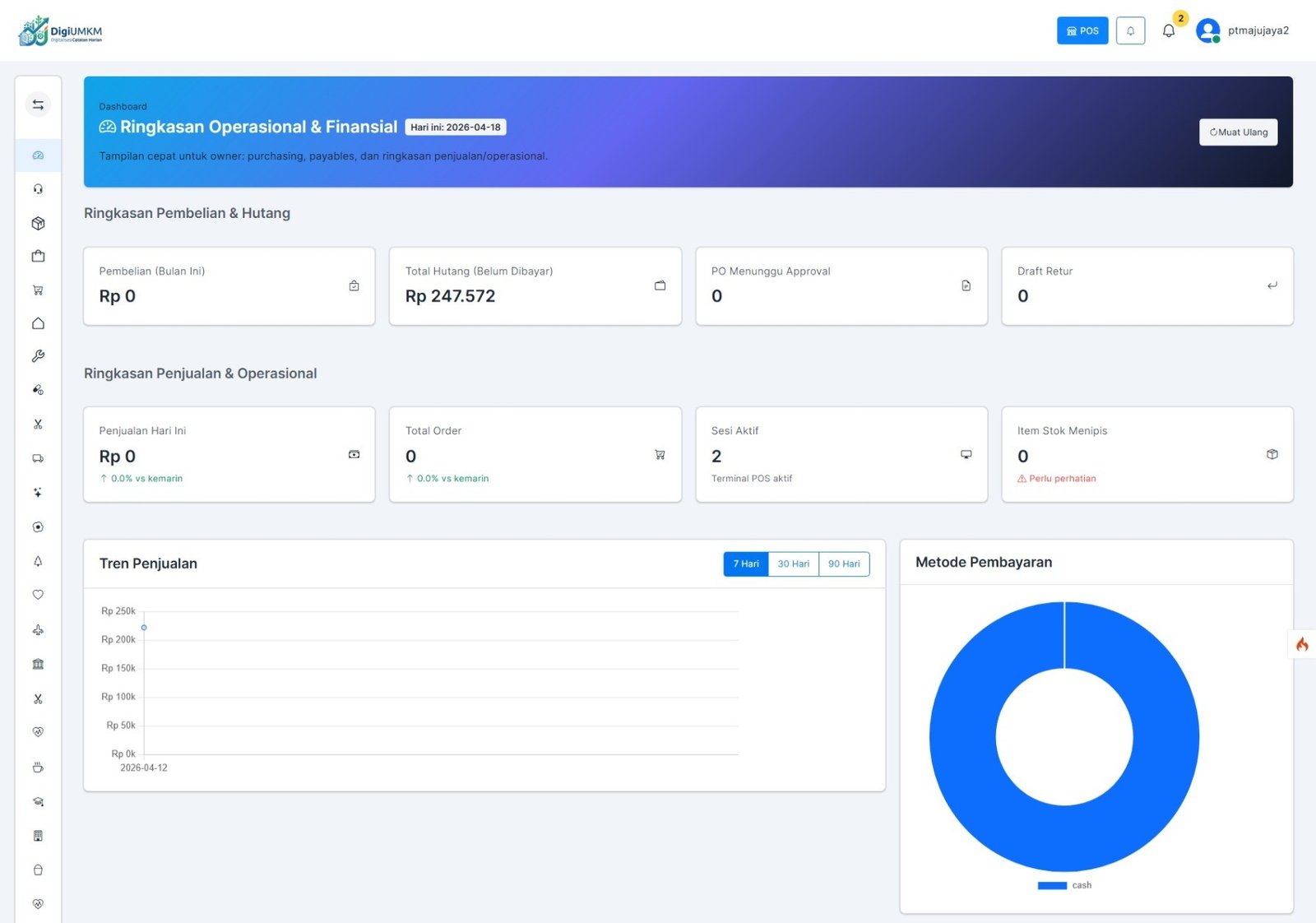Open the box package icon in sidebar
The height and width of the screenshot is (923, 1316).
pyautogui.click(x=38, y=223)
